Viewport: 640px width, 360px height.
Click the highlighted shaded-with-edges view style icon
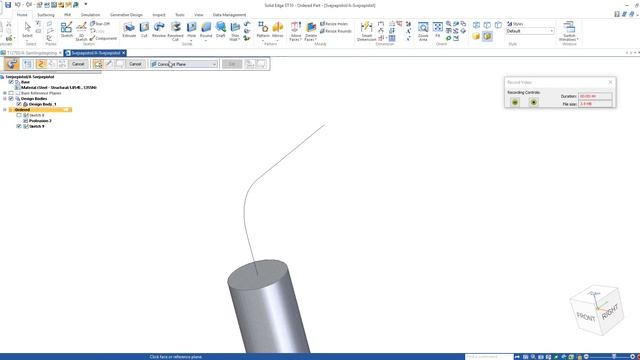487,36
